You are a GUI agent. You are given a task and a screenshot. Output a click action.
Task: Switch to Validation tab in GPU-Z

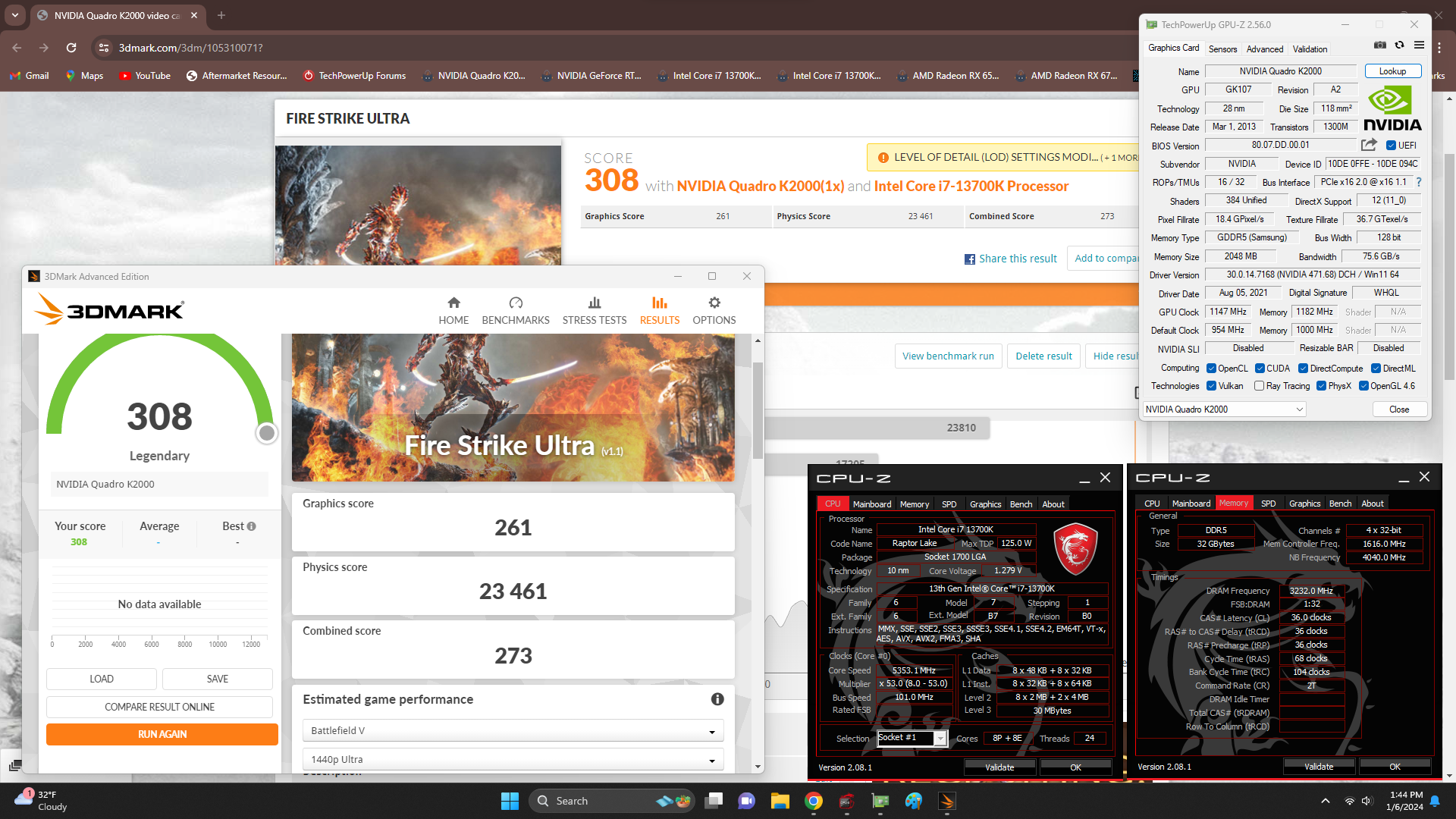1310,49
